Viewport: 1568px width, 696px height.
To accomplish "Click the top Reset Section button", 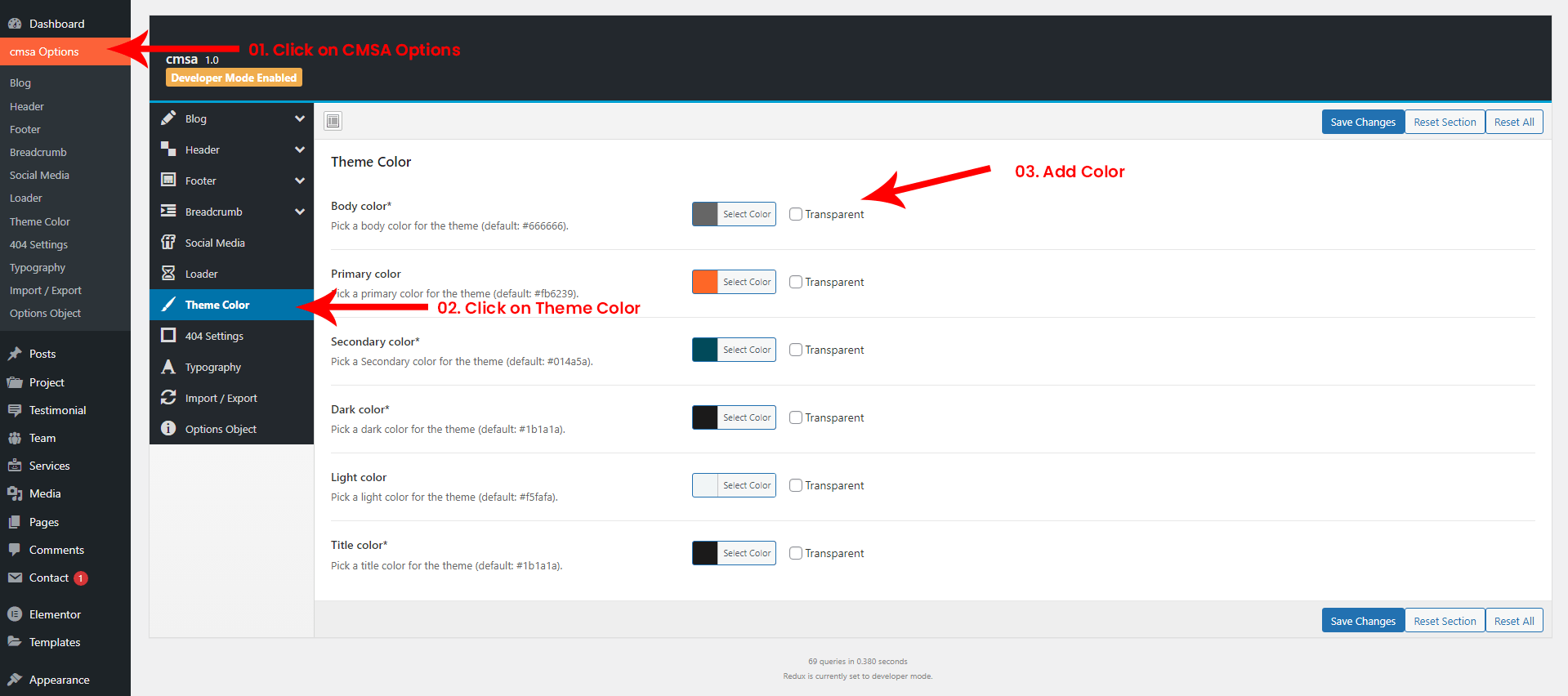I will pyautogui.click(x=1444, y=122).
